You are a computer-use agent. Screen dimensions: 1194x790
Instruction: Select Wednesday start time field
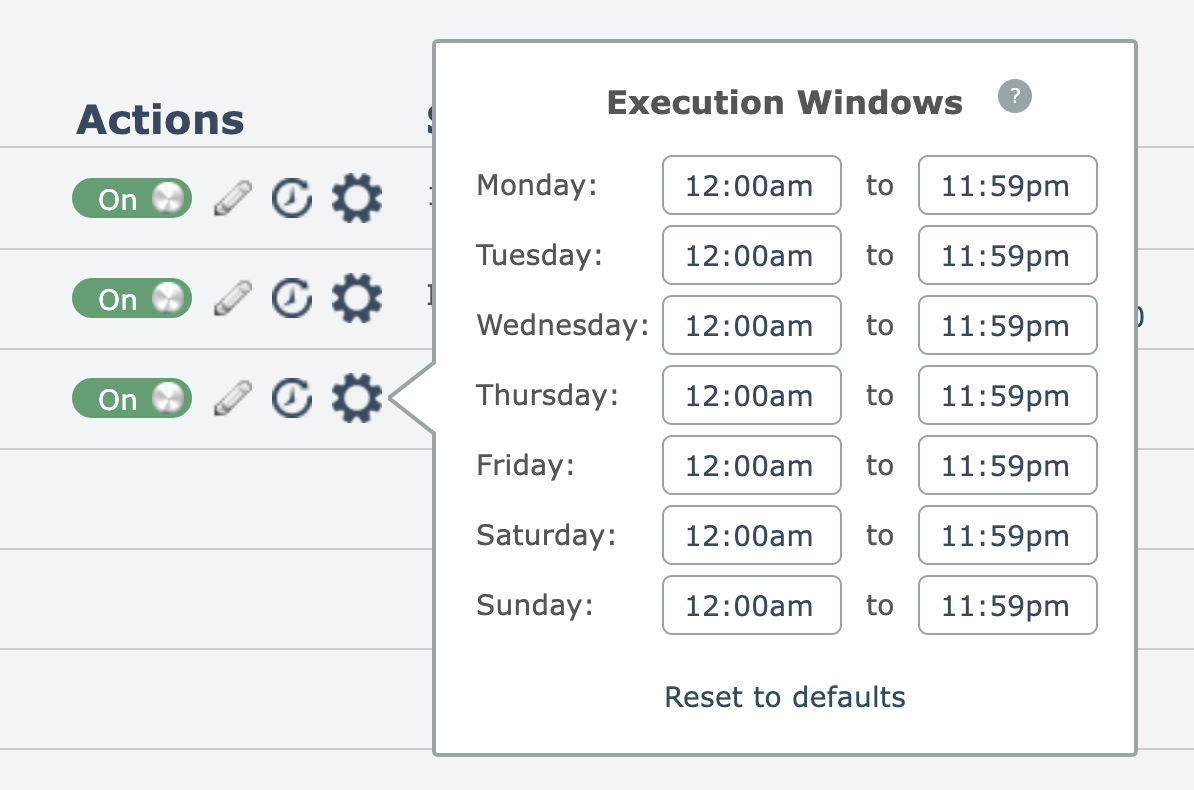(x=751, y=325)
